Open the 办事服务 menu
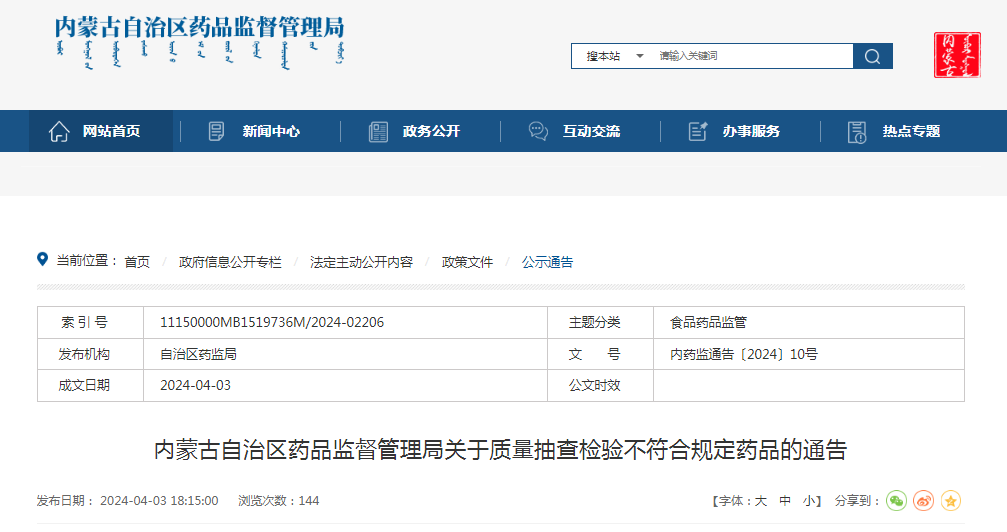 [x=751, y=131]
